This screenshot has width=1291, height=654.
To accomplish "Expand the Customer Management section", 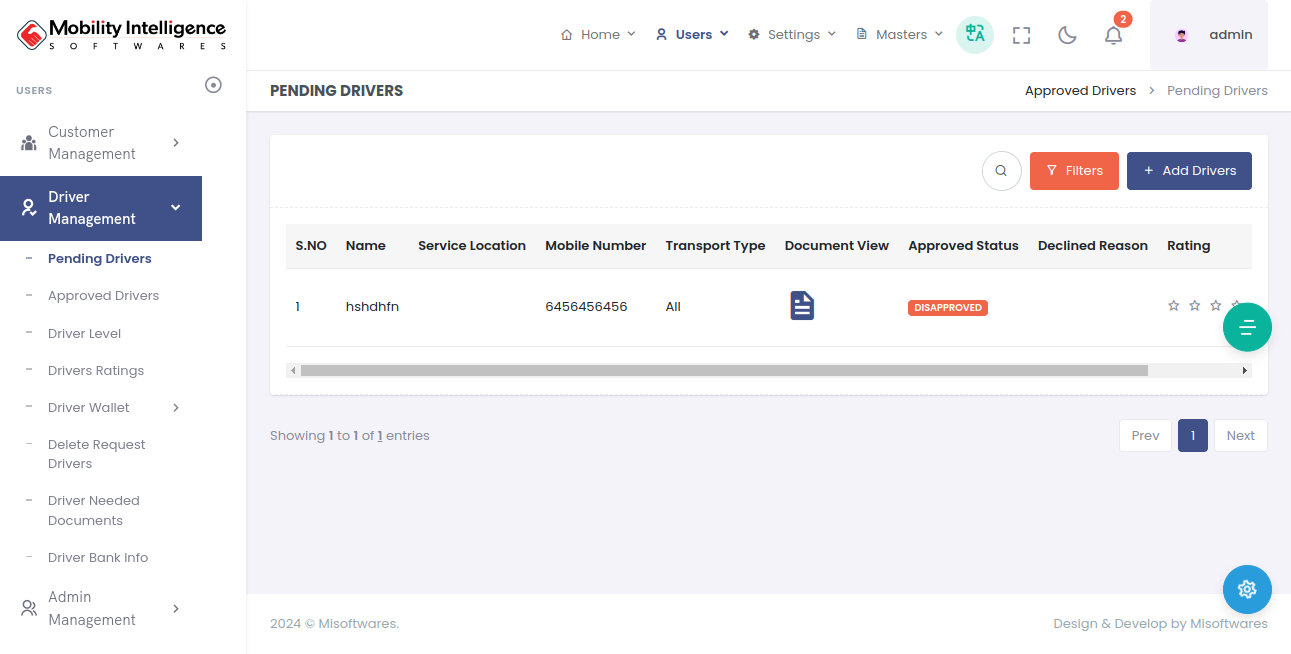I will [101, 143].
